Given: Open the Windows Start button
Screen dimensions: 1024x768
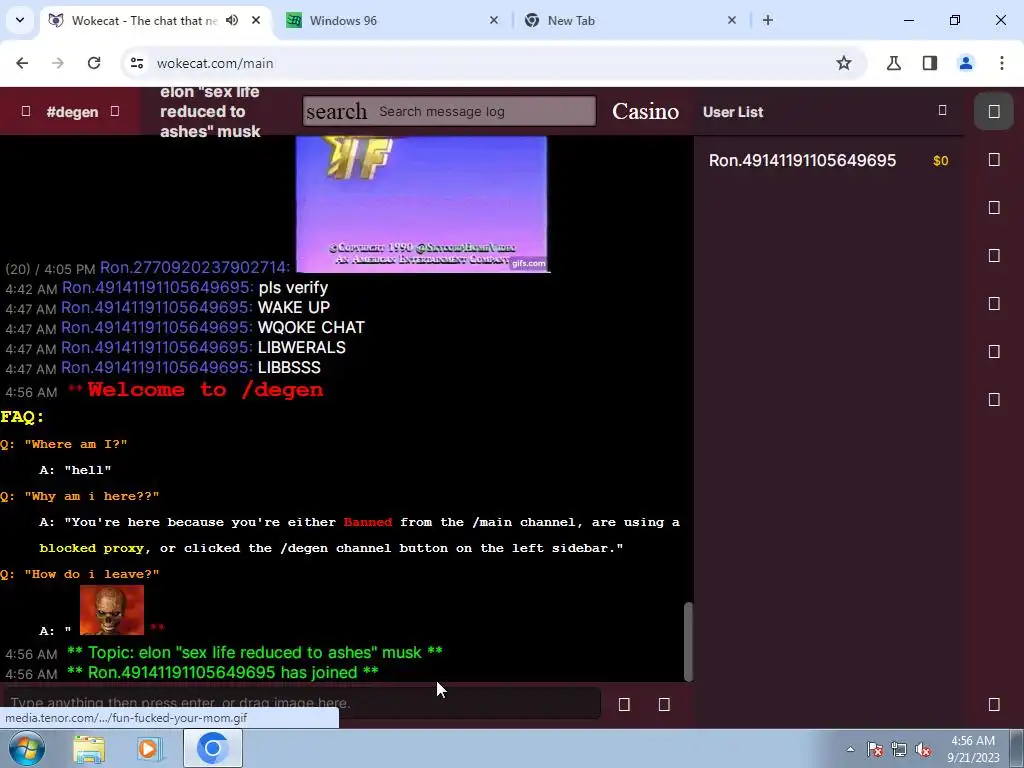Looking at the screenshot, I should coord(25,748).
